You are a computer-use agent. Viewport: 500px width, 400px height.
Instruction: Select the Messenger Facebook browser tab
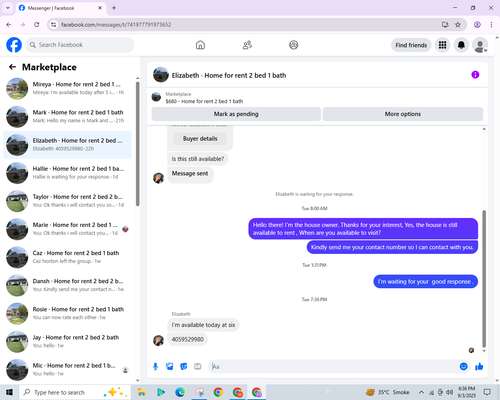[x=61, y=8]
